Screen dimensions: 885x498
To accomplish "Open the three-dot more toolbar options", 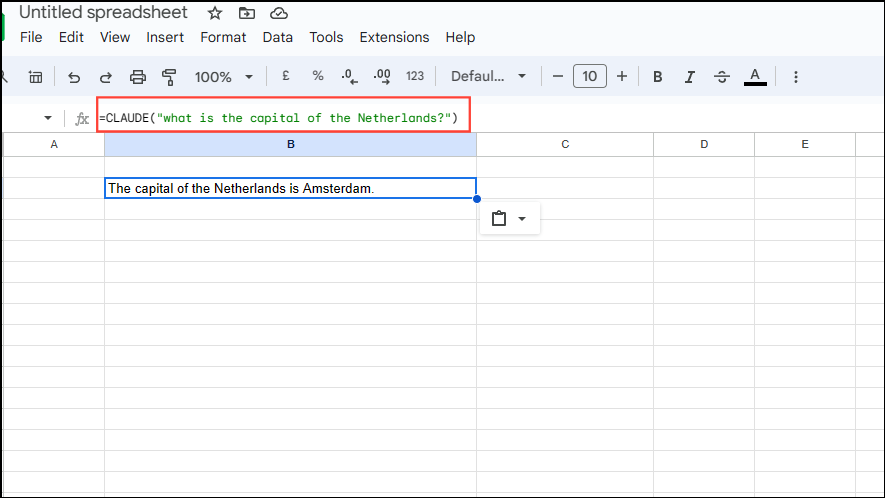I will point(796,77).
